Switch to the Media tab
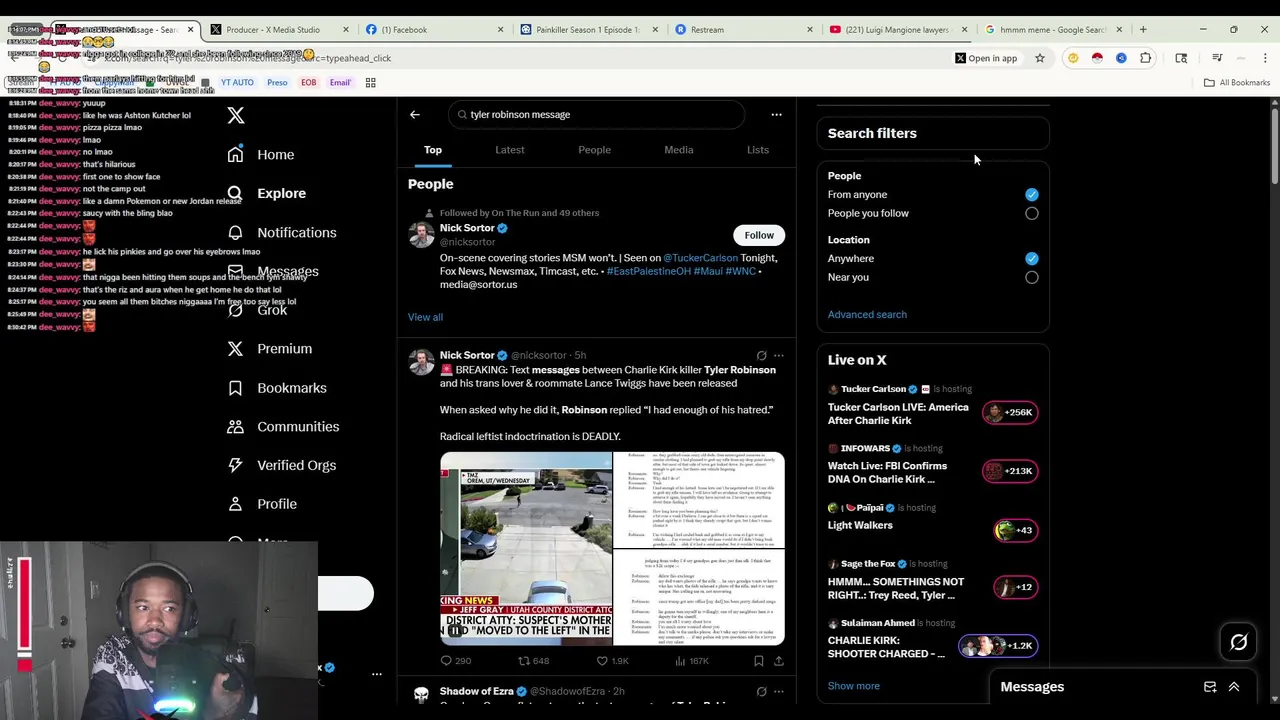The image size is (1280, 720). 679,150
